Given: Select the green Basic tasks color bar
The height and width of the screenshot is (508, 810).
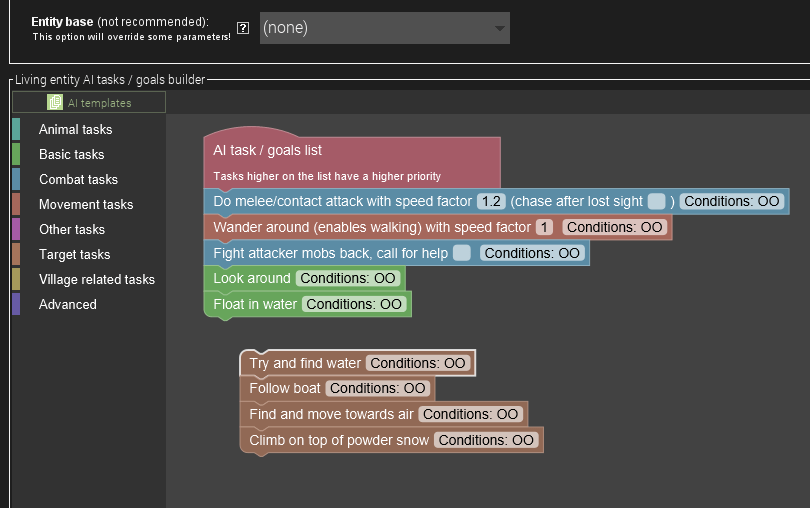Looking at the screenshot, I should pyautogui.click(x=16, y=154).
